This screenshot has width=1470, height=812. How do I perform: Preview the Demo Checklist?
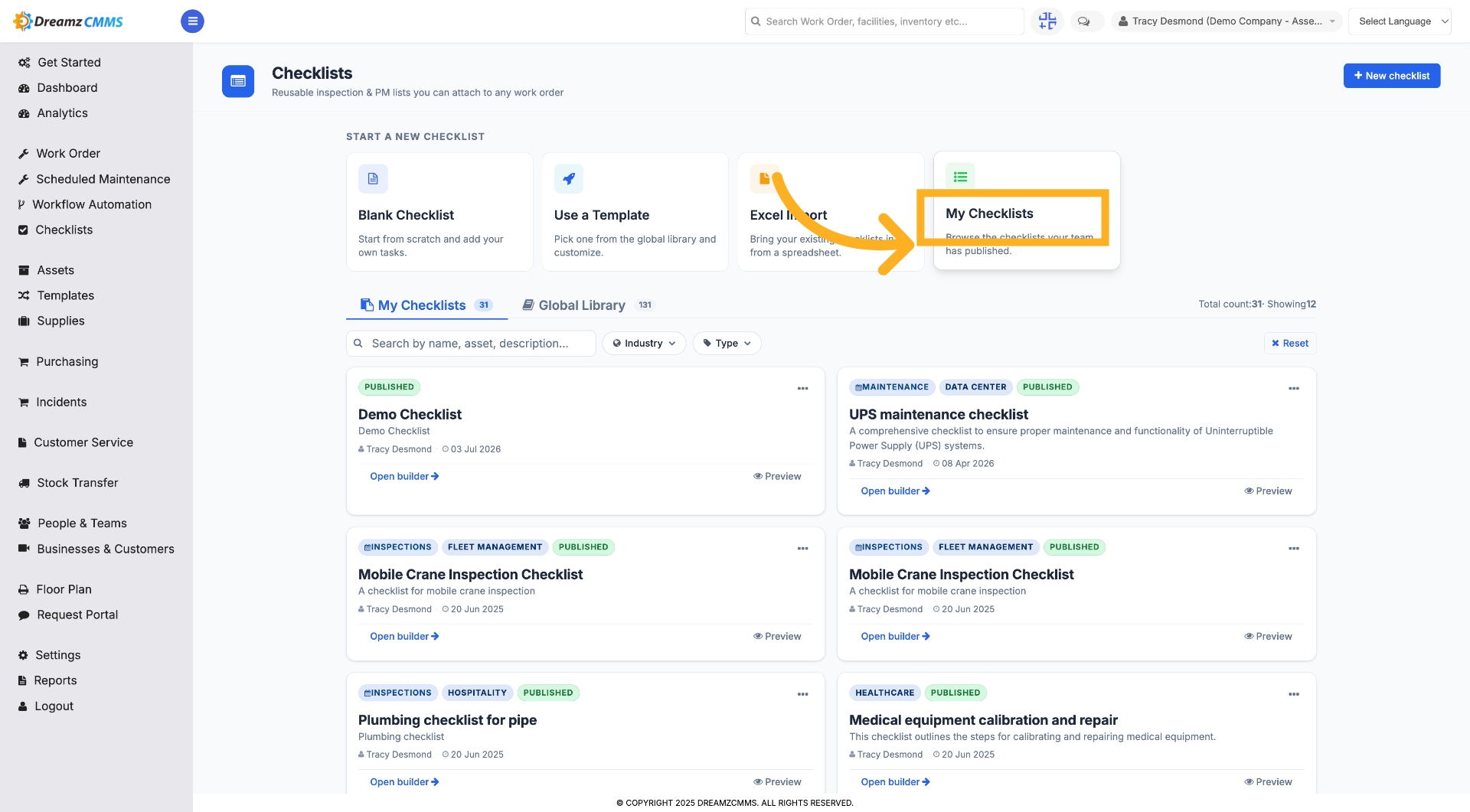(777, 476)
